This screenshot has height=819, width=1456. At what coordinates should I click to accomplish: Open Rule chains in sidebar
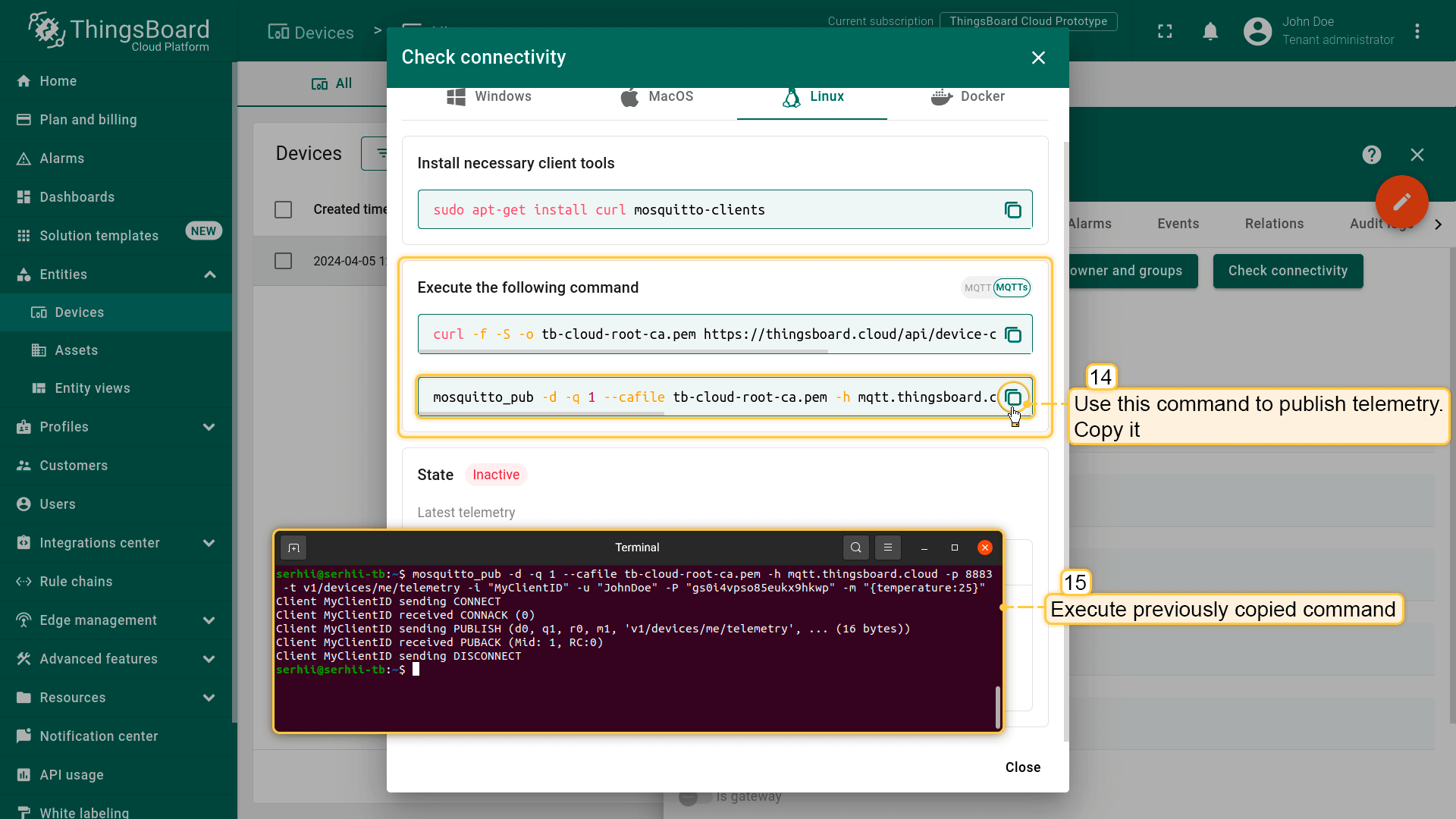click(x=76, y=582)
